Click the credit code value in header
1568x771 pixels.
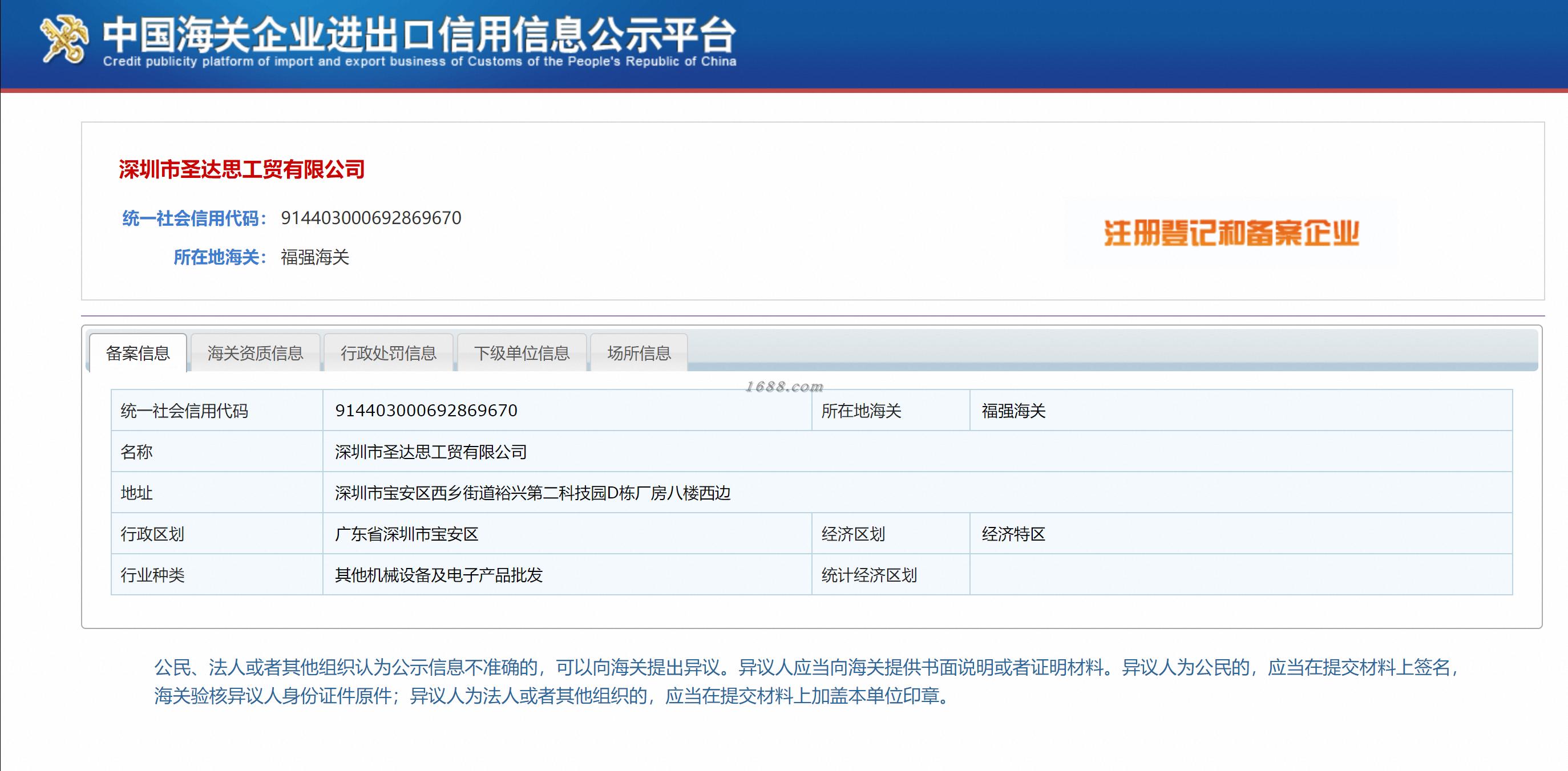(371, 218)
